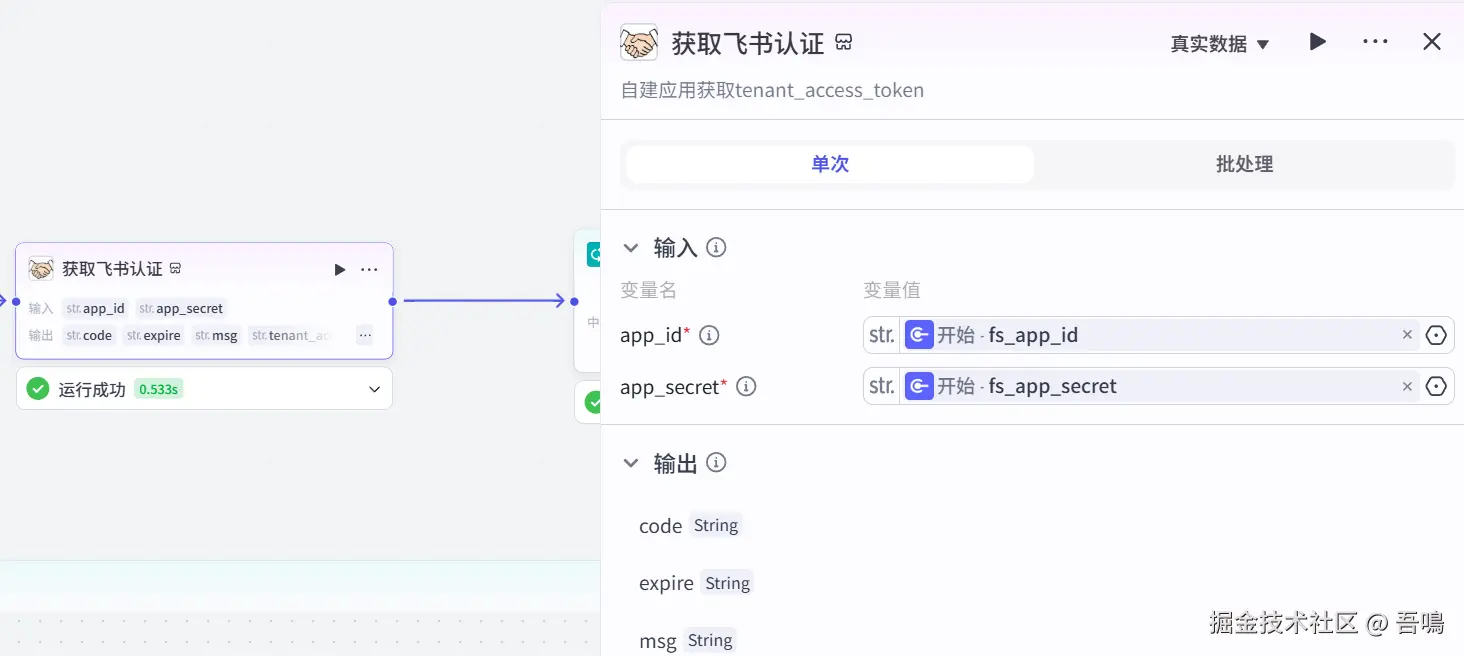Image resolution: width=1464 pixels, height=656 pixels.
Task: Open the canvas node's three-dot menu
Action: click(369, 269)
